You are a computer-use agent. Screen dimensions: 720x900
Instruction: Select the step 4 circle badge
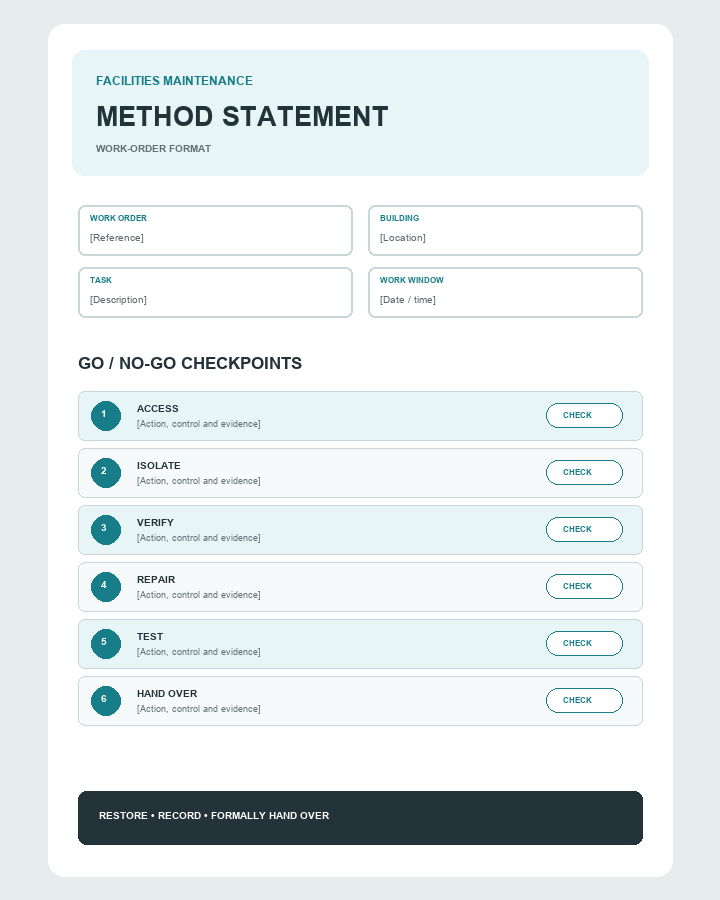pos(106,587)
